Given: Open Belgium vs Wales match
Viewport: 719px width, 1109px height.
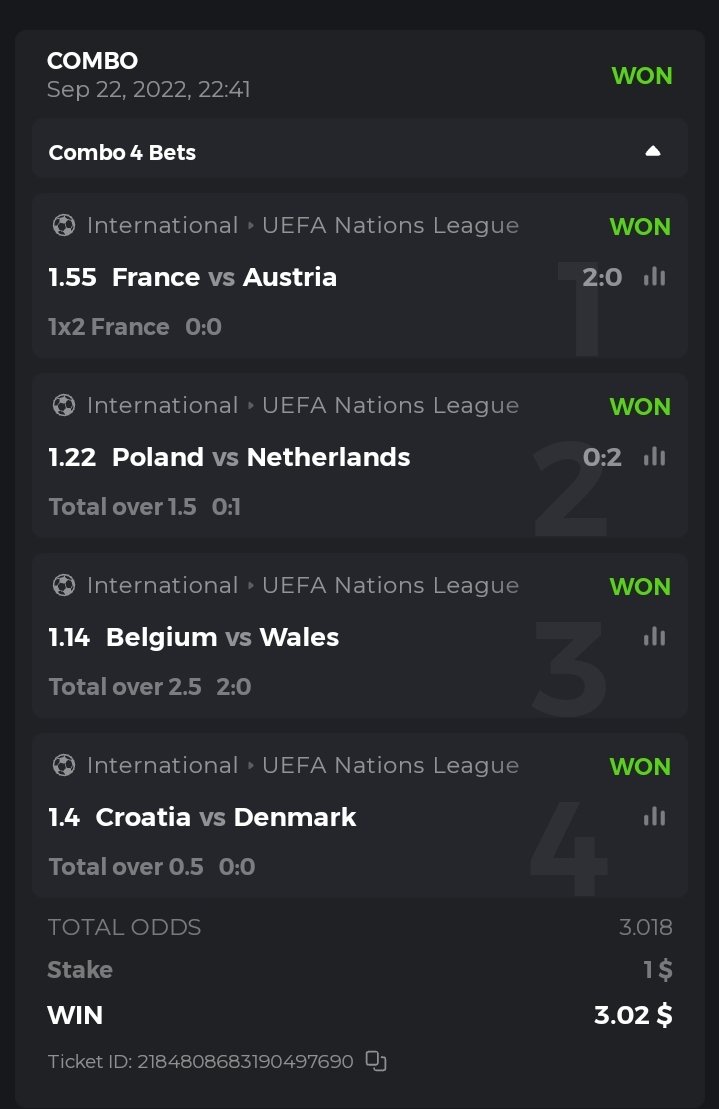Looking at the screenshot, I should (222, 637).
